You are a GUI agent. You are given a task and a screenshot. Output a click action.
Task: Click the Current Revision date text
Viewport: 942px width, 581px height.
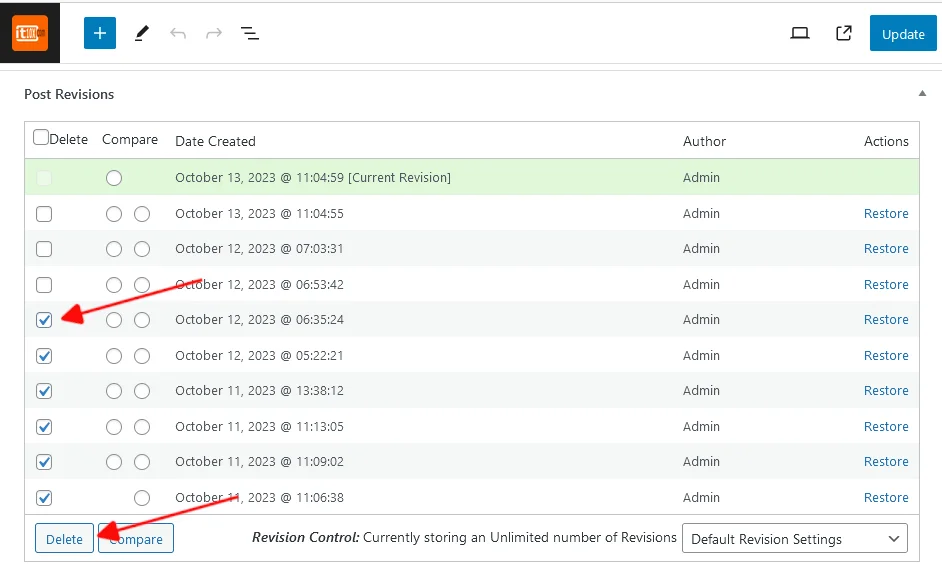pos(312,177)
